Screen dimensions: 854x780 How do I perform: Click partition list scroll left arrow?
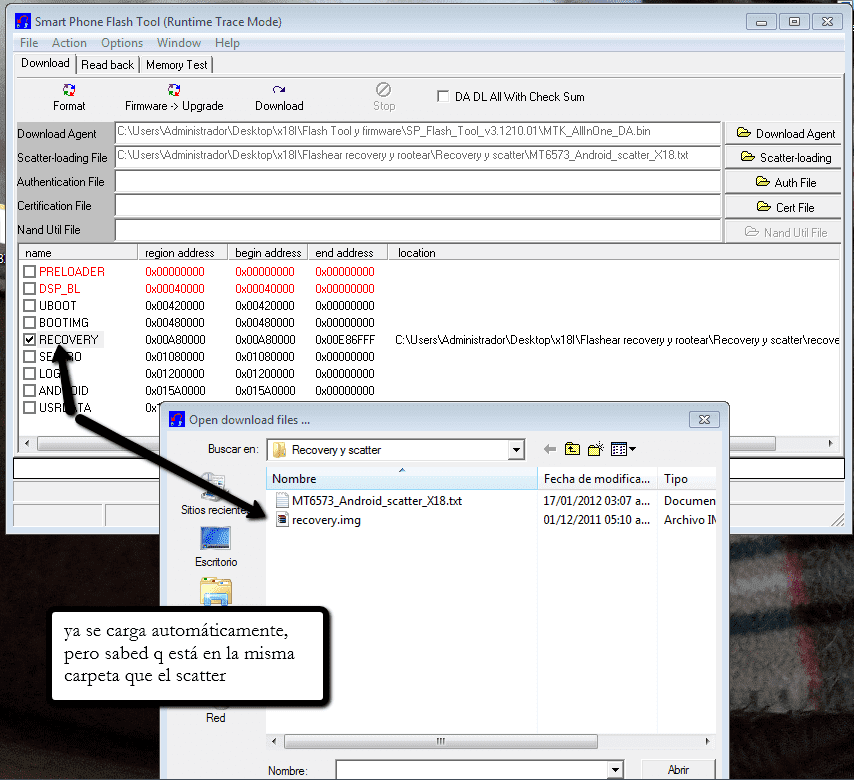27,443
